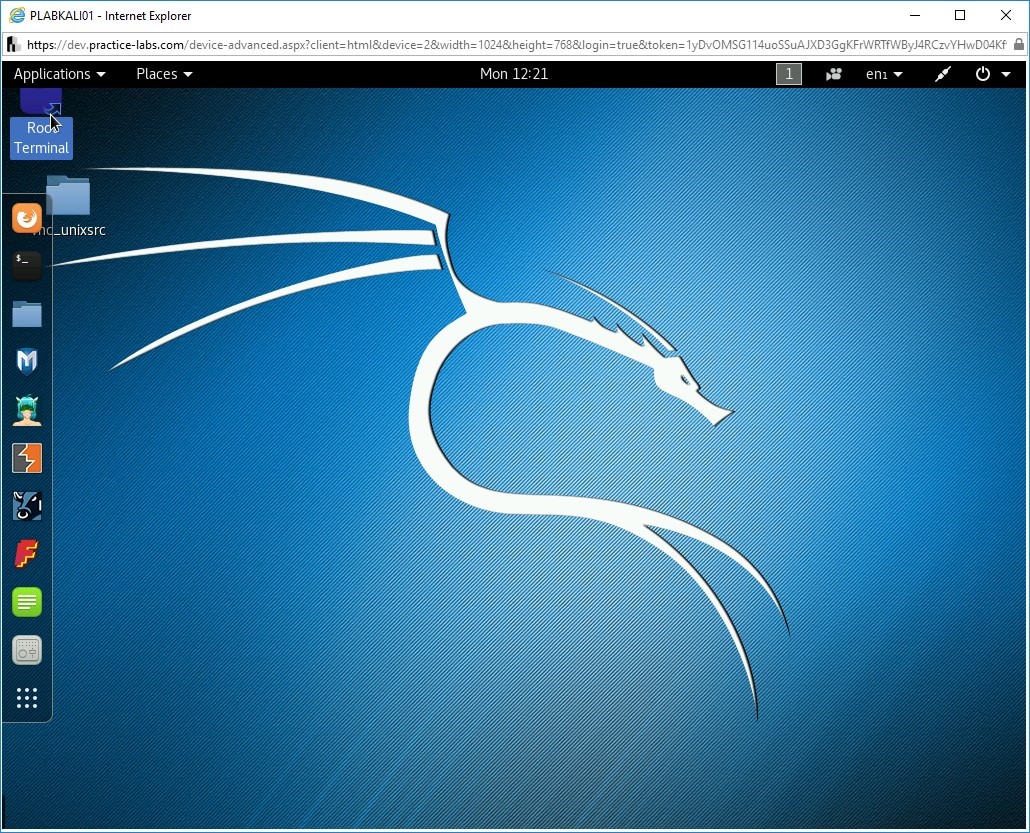Select workspace 1 indicator

(789, 74)
